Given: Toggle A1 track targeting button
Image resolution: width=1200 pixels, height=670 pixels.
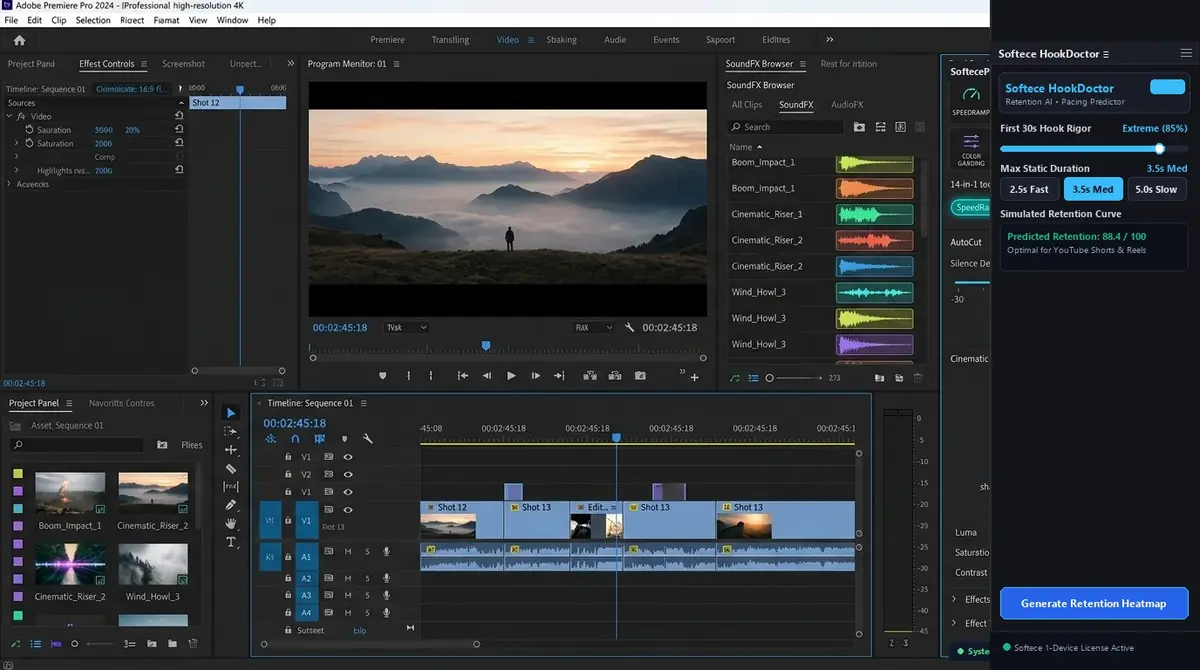Looking at the screenshot, I should pyautogui.click(x=307, y=555).
